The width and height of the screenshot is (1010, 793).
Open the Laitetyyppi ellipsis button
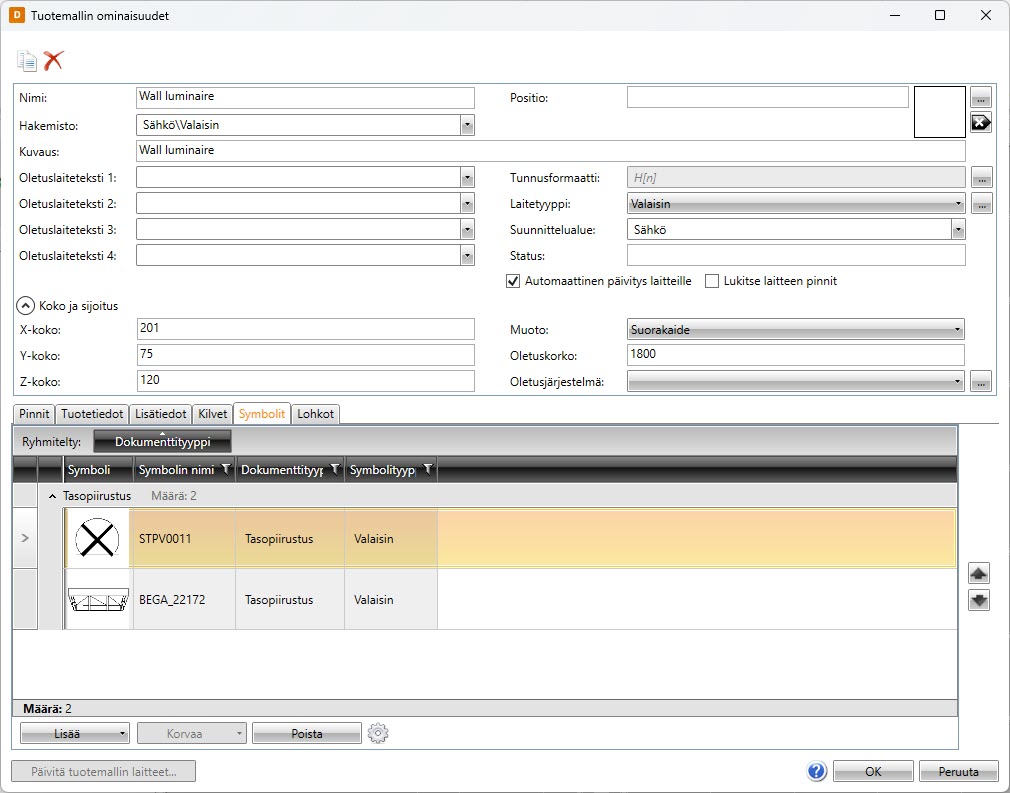(981, 204)
